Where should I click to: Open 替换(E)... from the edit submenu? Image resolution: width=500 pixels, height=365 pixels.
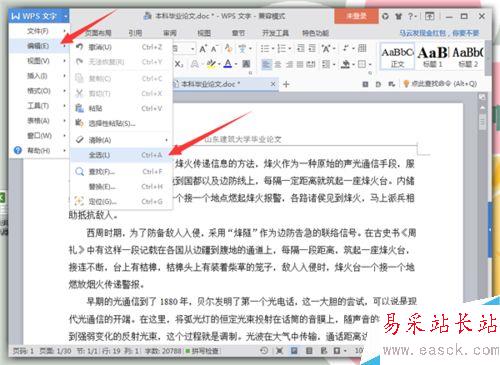coord(121,187)
